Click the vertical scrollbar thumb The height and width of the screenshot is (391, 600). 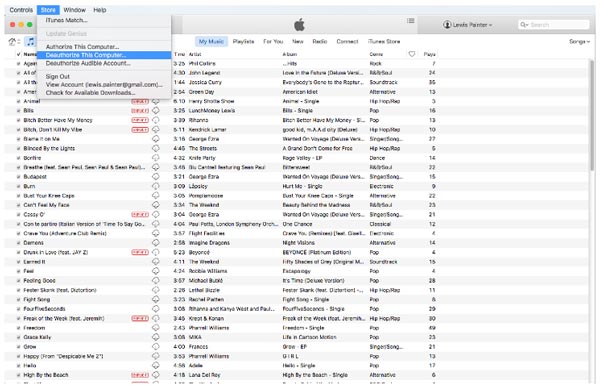592,115
